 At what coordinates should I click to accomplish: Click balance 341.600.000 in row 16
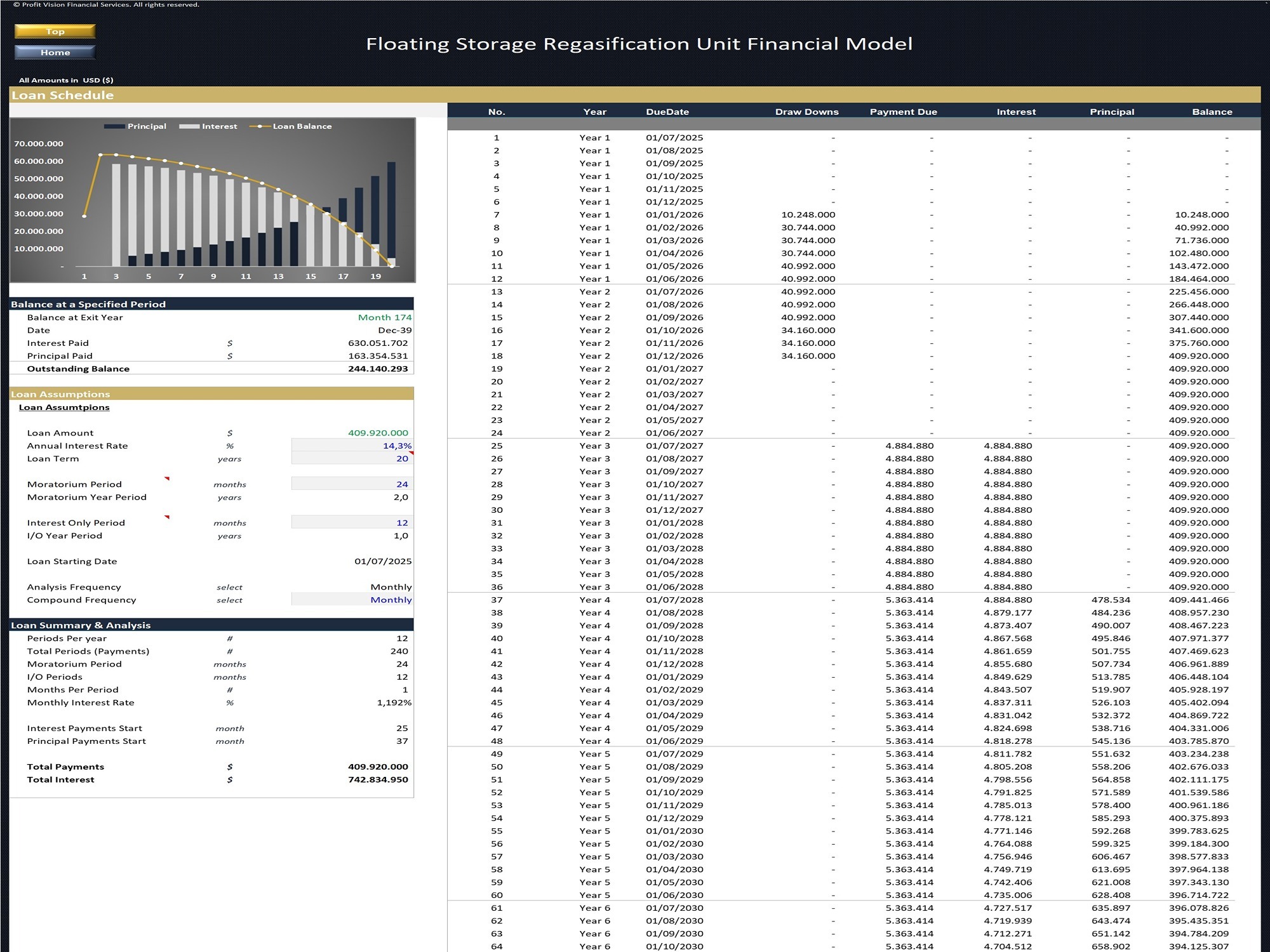[1198, 330]
